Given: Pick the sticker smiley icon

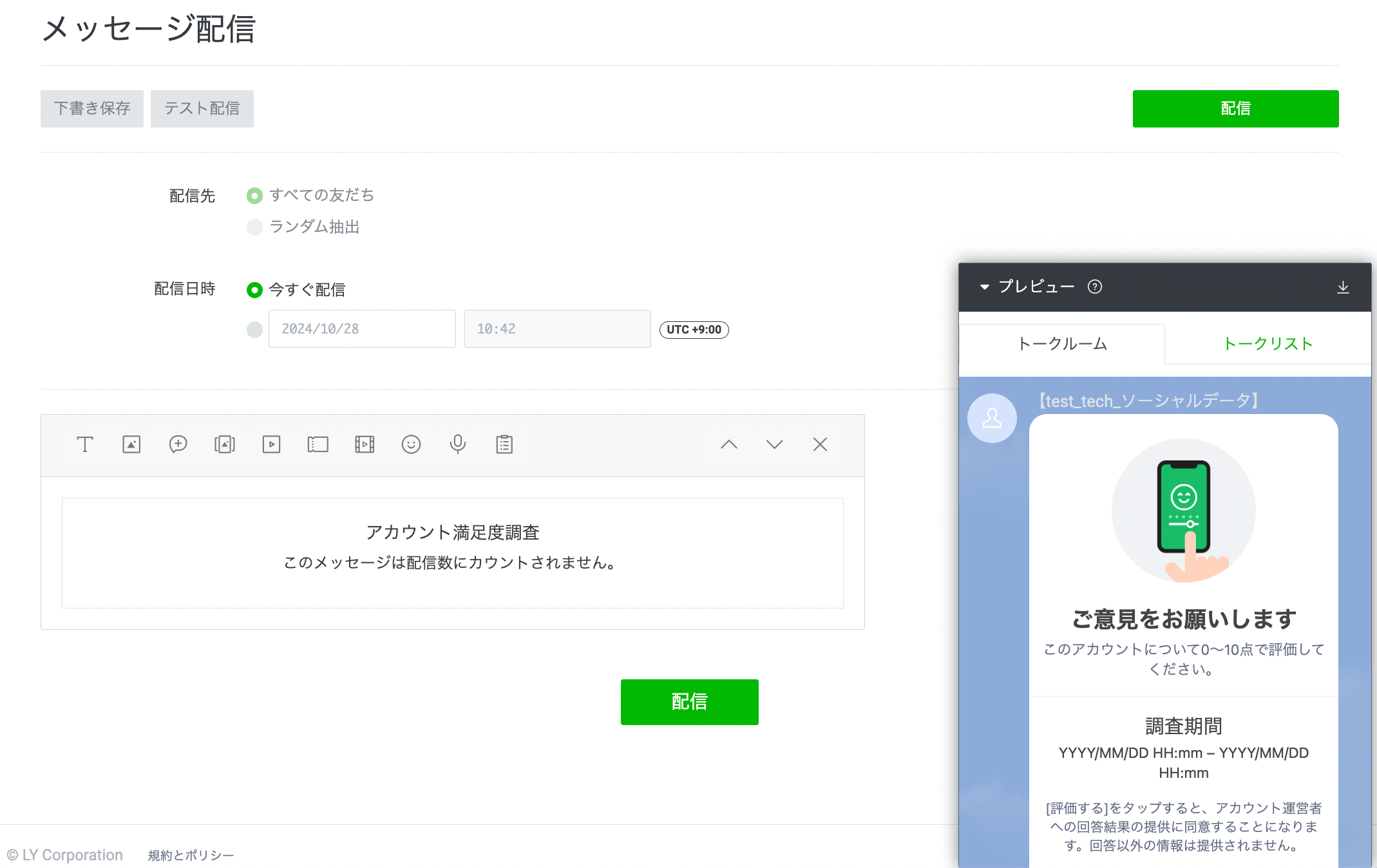Looking at the screenshot, I should coord(411,444).
